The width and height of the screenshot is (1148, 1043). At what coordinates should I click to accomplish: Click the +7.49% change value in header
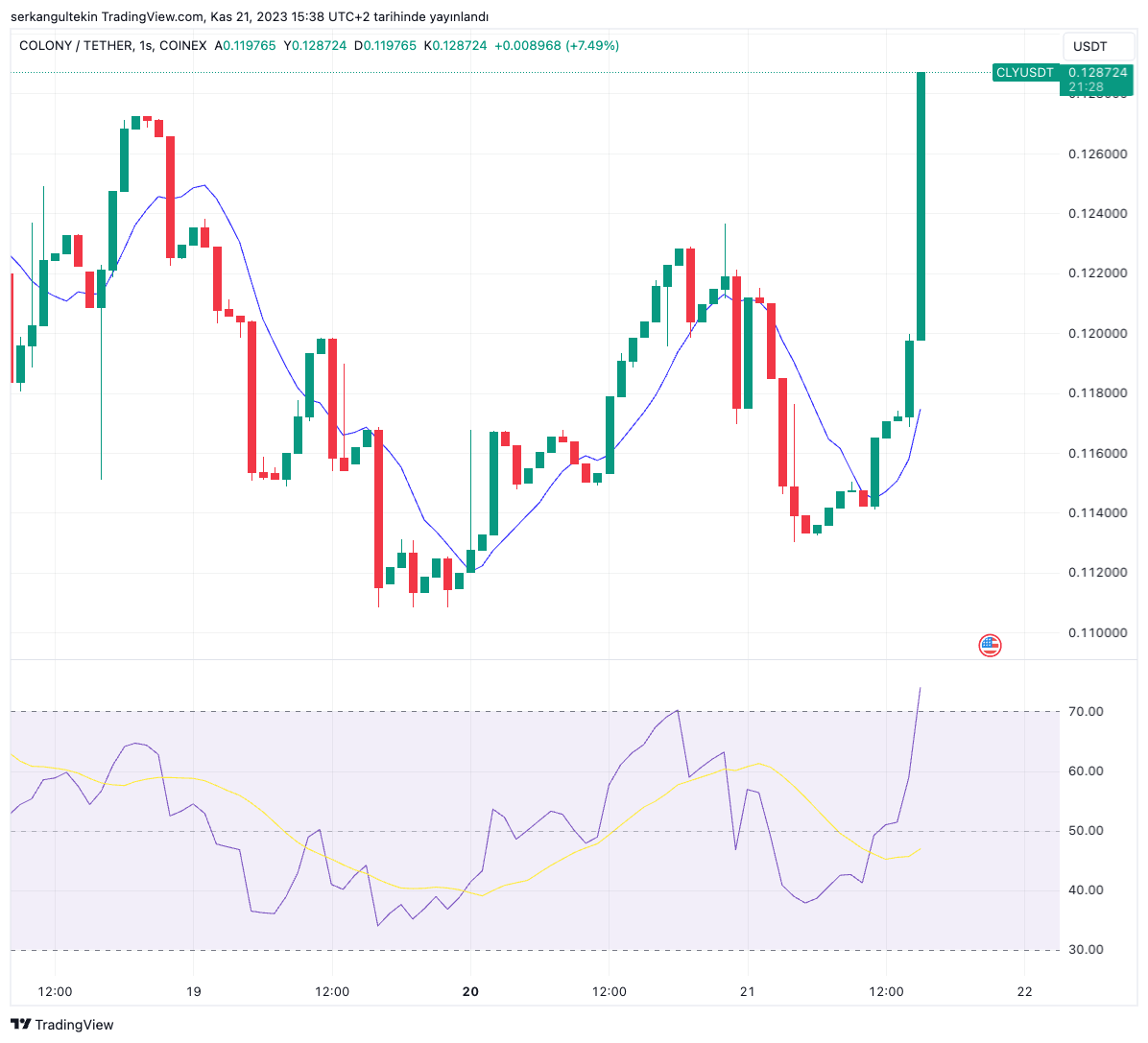[x=592, y=45]
